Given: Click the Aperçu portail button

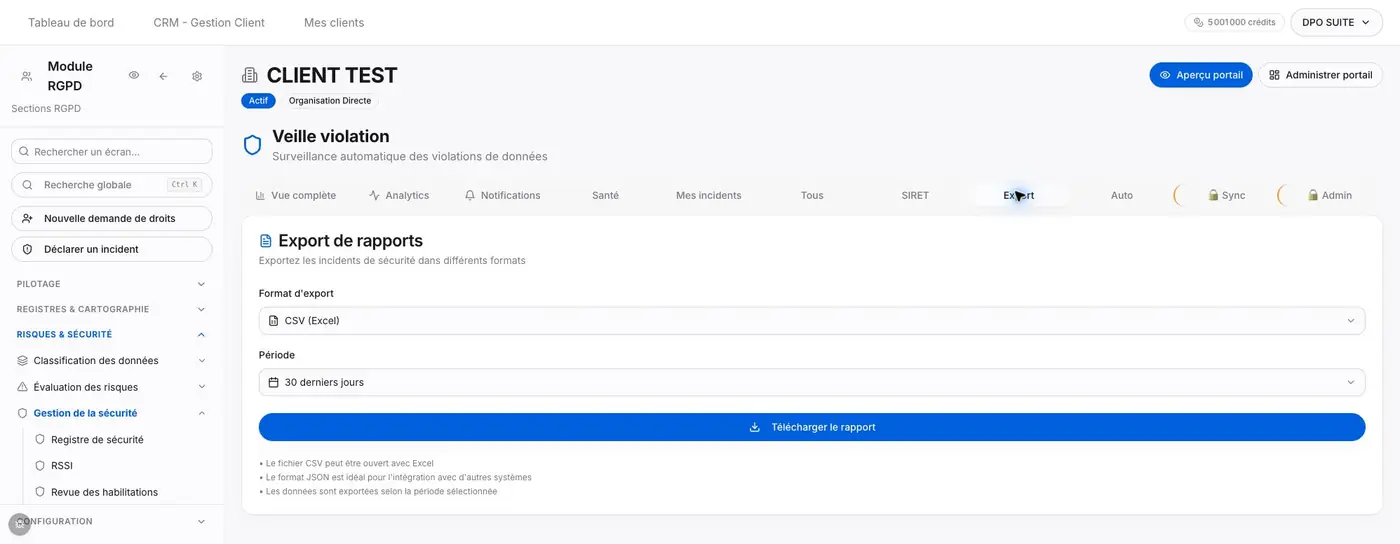Looking at the screenshot, I should (x=1200, y=75).
